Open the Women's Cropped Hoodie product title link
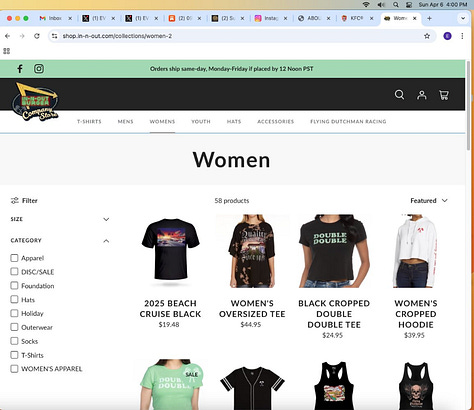 pos(416,314)
